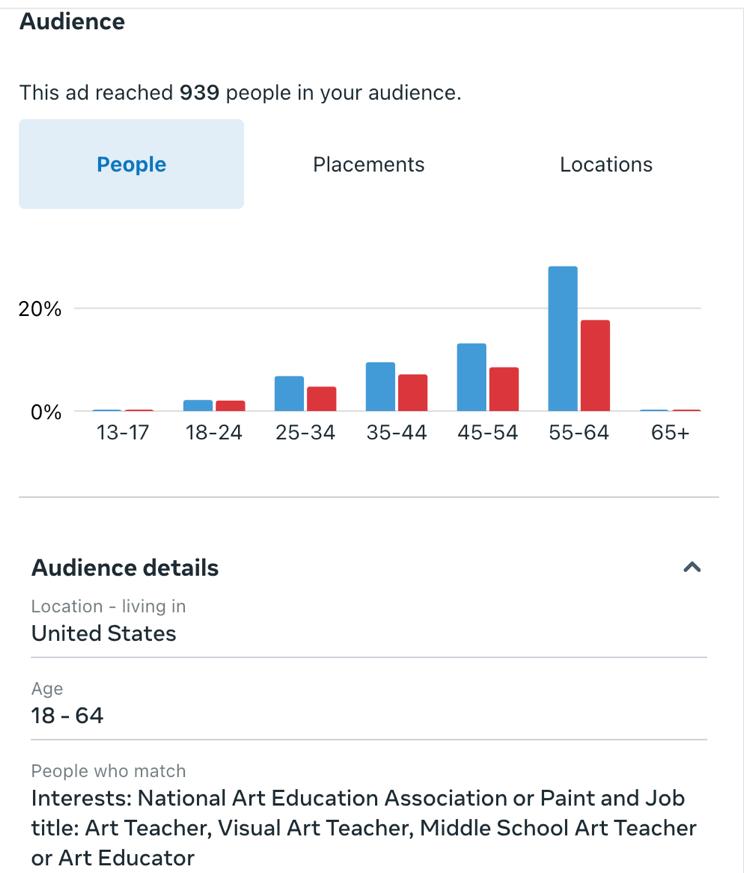The image size is (744, 873).
Task: Switch to the People tab
Action: click(x=131, y=165)
